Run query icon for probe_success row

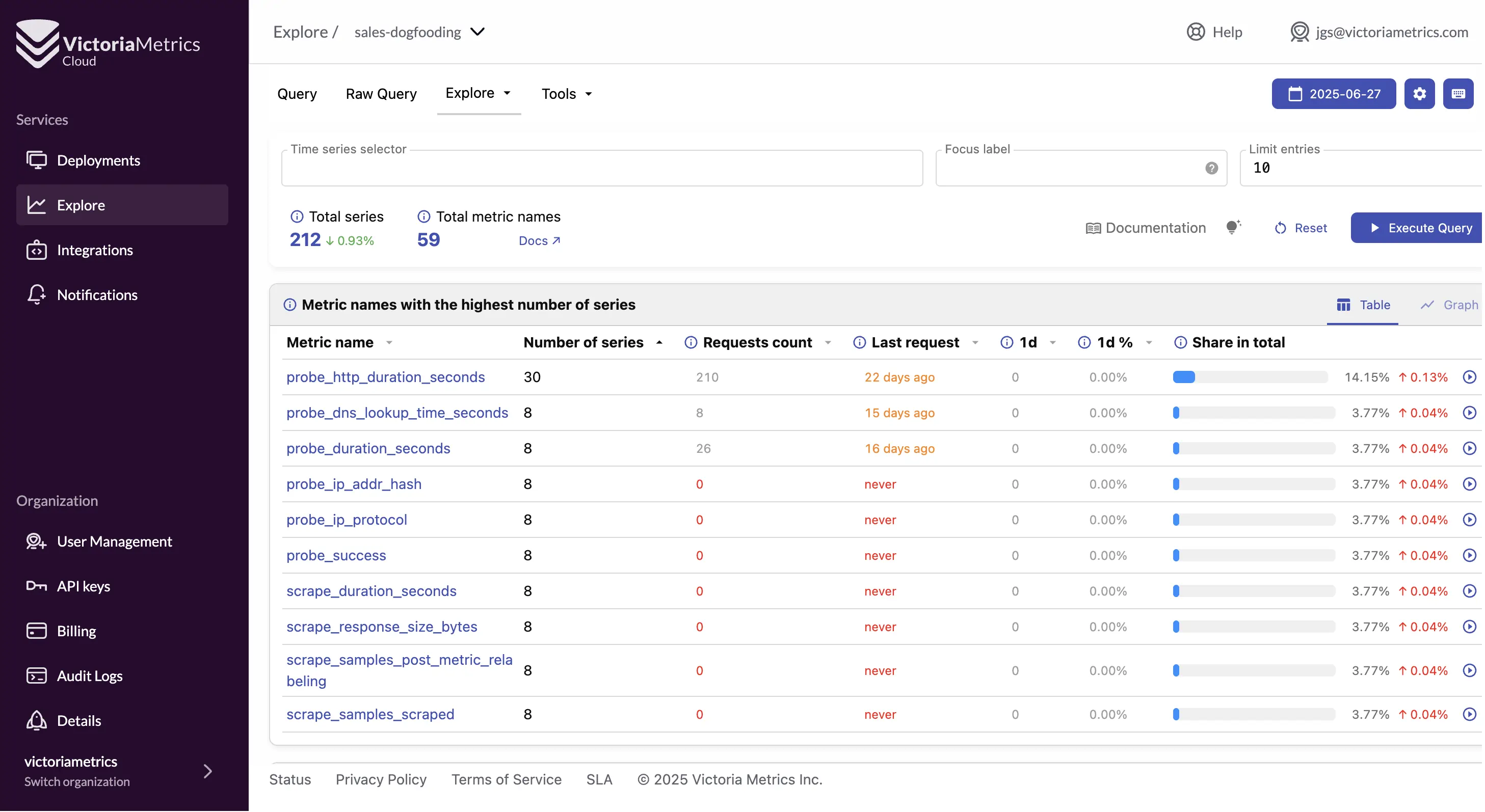point(1469,556)
